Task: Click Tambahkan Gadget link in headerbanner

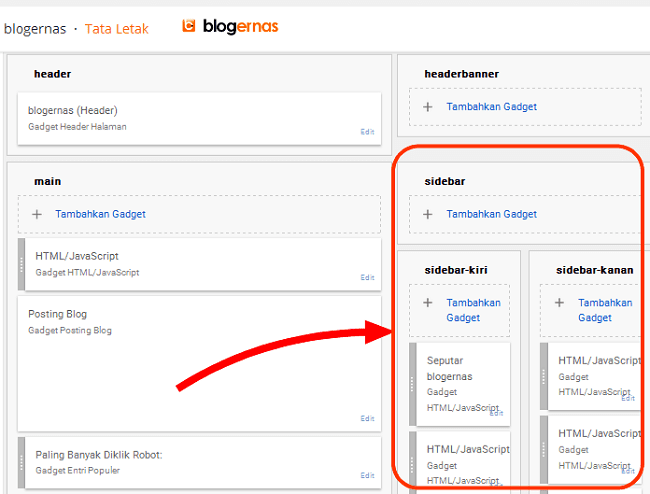Action: coord(491,107)
